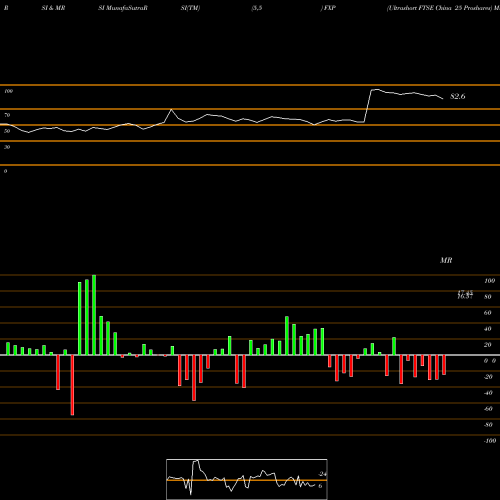Click the 20 label on MR right axis
Image resolution: width=500 pixels, height=500 pixels.
pyautogui.click(x=488, y=345)
